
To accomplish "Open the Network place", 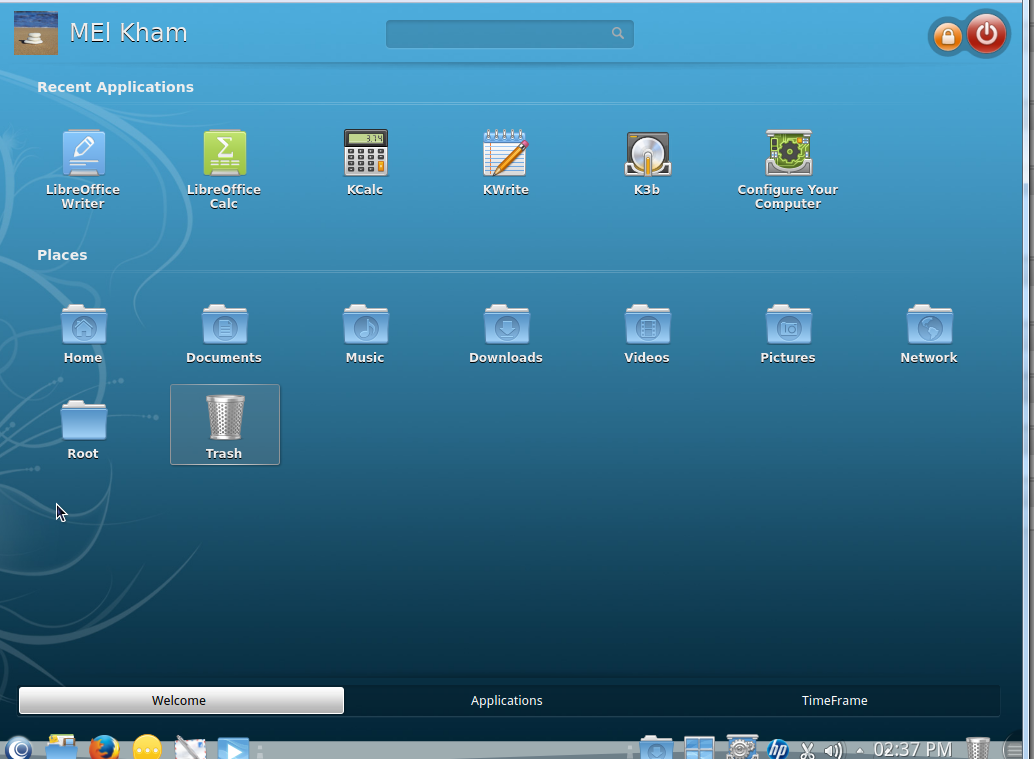I will (x=929, y=334).
